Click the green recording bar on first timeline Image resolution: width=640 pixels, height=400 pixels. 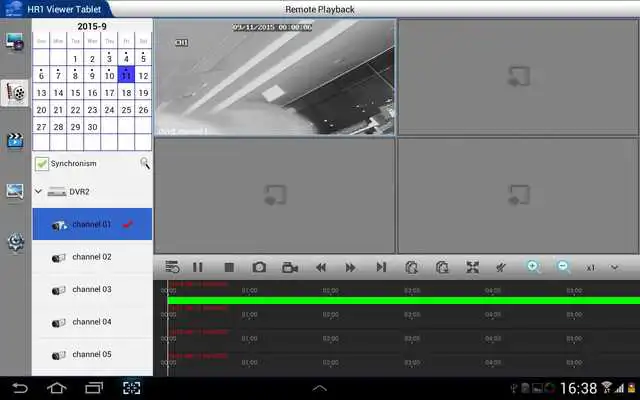coord(404,300)
